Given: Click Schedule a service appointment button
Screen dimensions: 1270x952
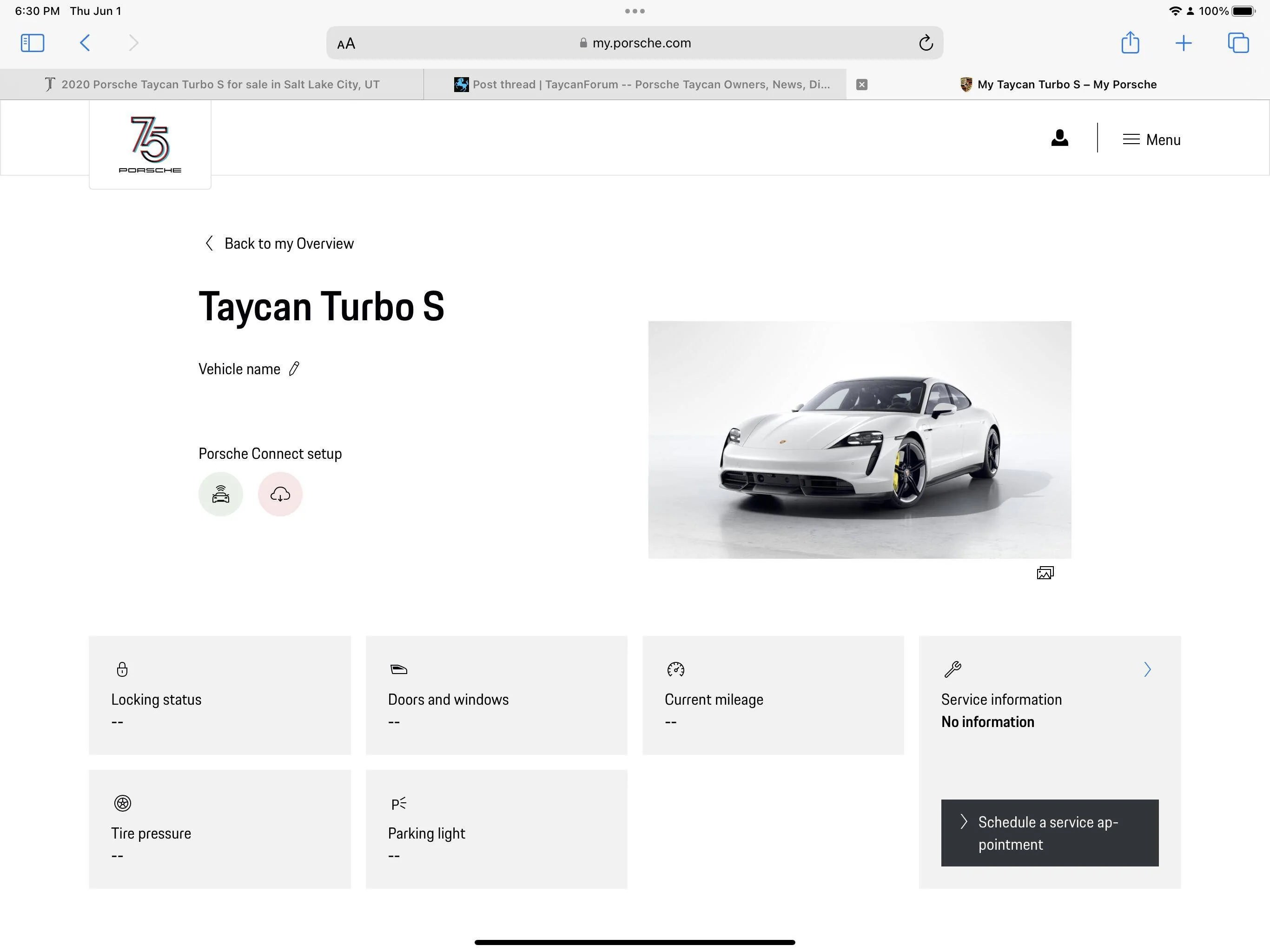Looking at the screenshot, I should [x=1050, y=833].
